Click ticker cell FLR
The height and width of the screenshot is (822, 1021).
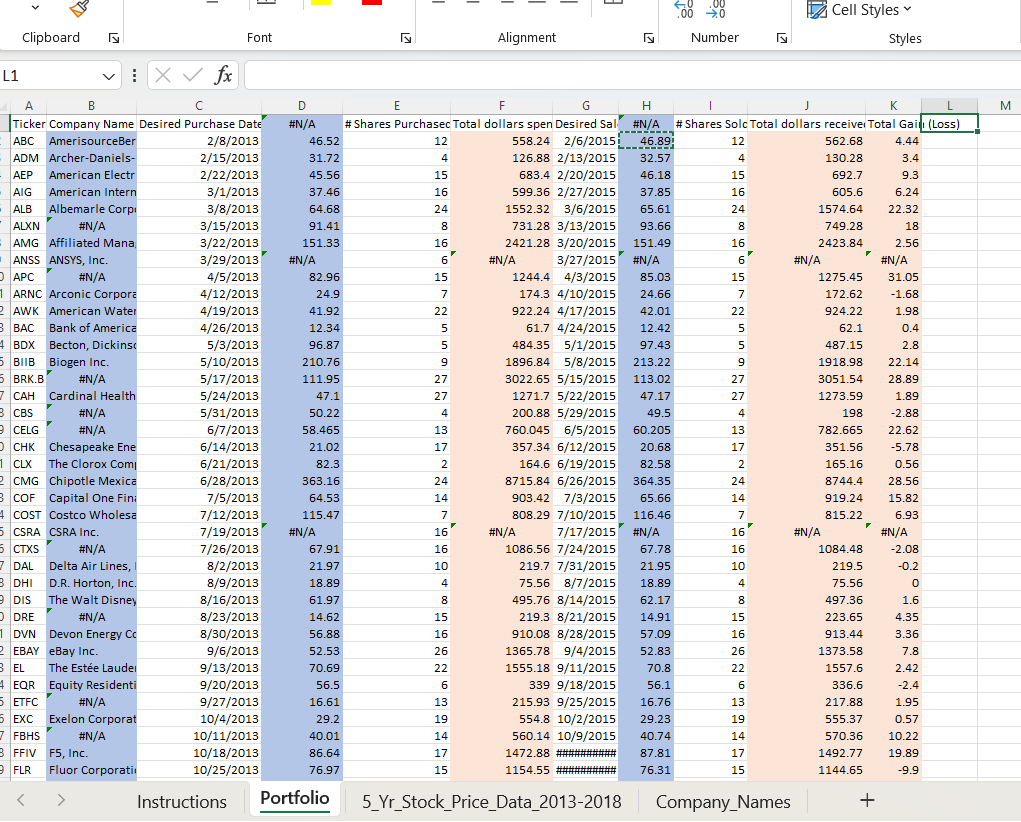(x=29, y=770)
